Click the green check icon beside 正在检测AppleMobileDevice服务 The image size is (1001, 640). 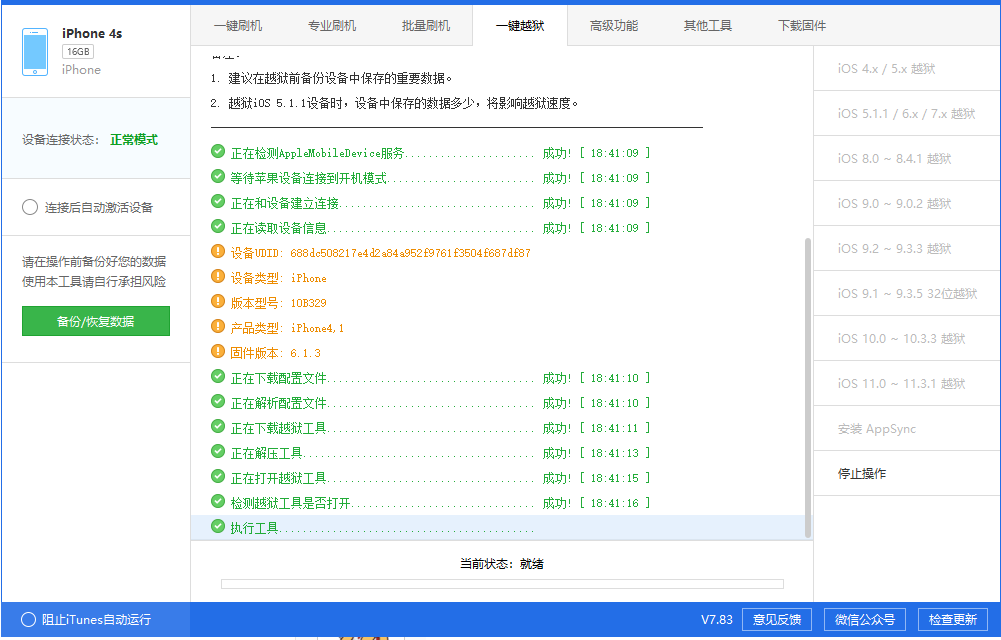click(218, 151)
